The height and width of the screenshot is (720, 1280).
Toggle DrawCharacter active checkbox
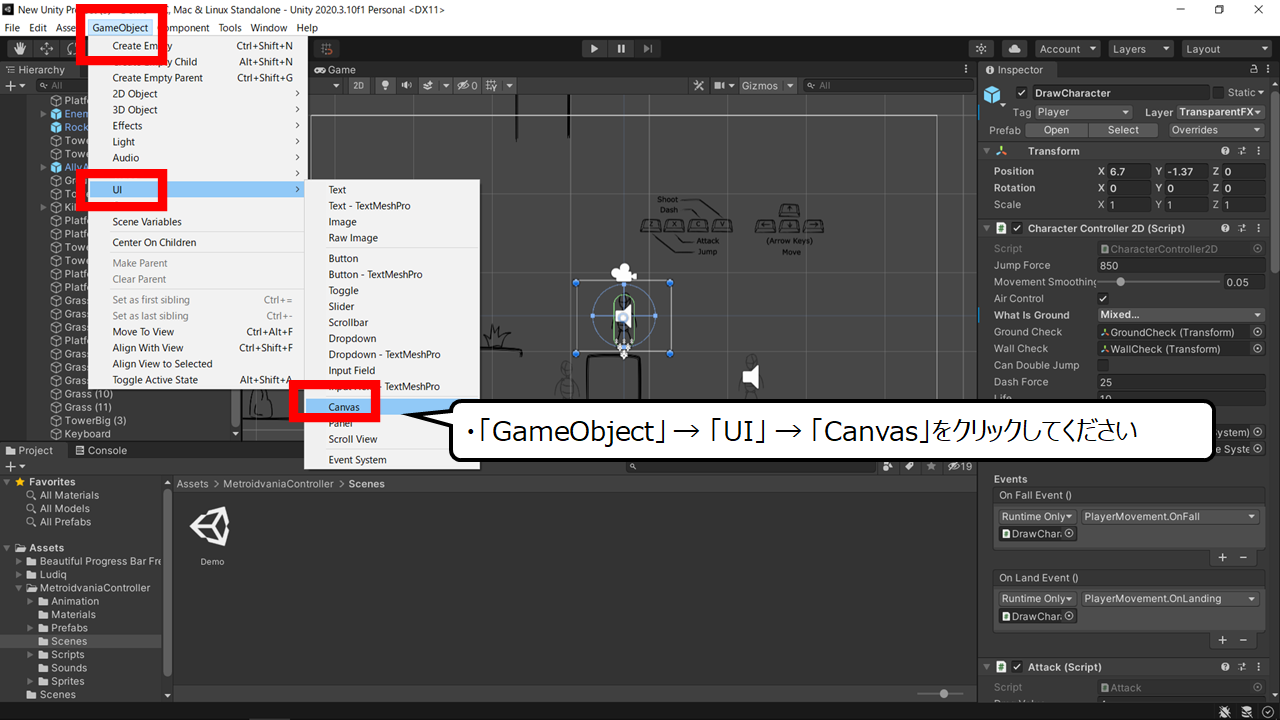[1021, 93]
